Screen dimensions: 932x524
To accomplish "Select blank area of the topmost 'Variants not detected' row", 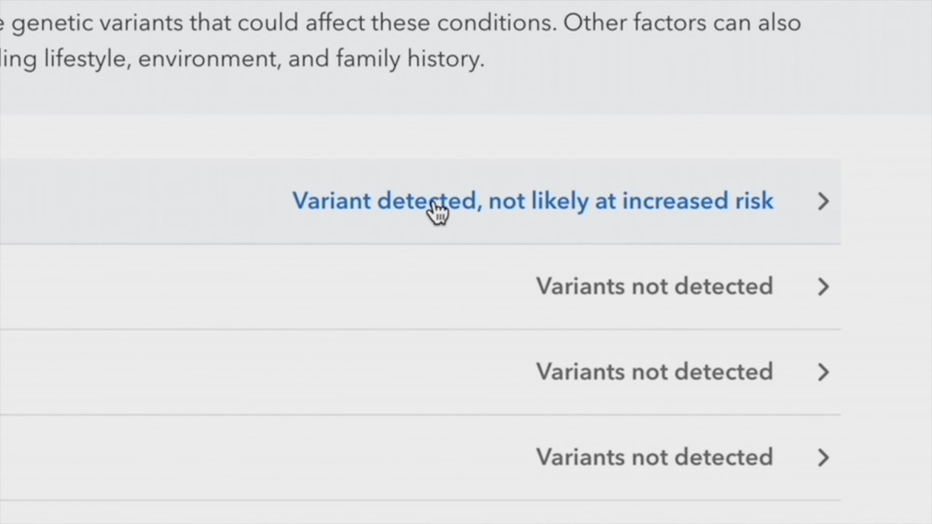I will [262, 287].
